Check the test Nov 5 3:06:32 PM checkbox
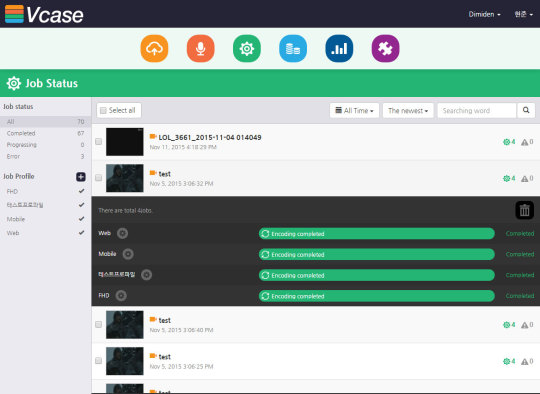The height and width of the screenshot is (394, 540). click(x=98, y=178)
